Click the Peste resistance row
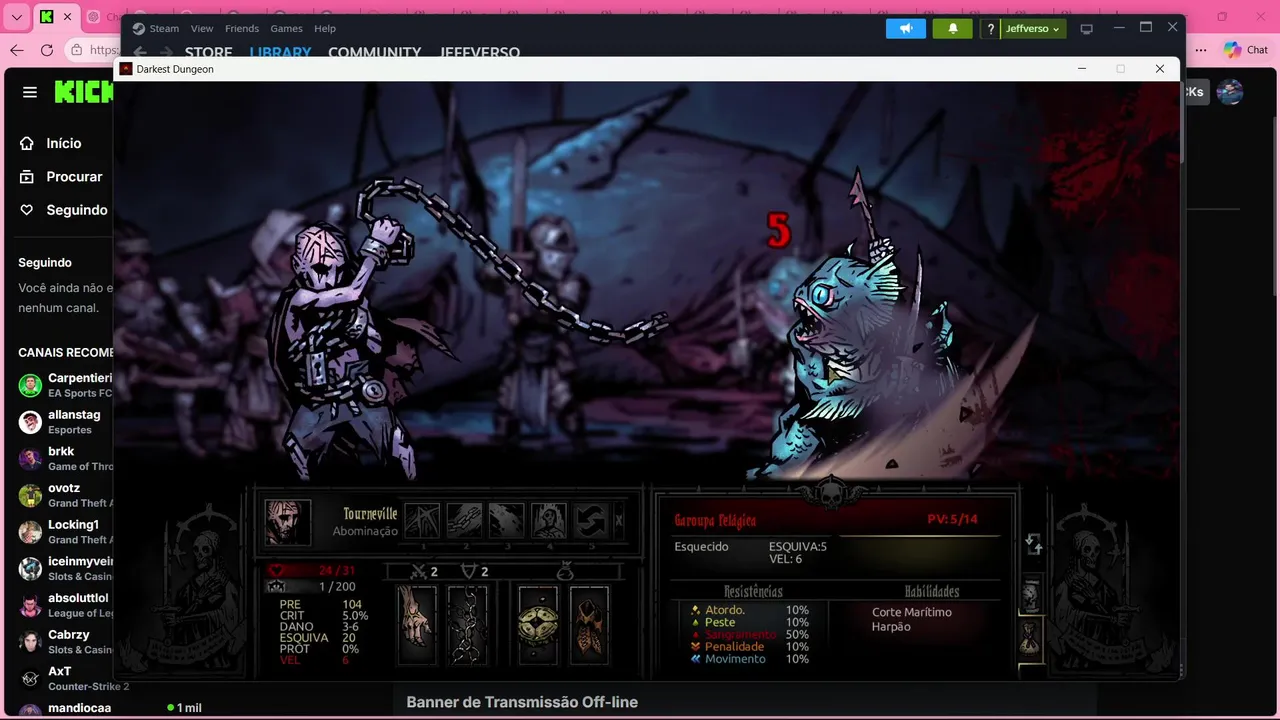The width and height of the screenshot is (1280, 720). click(750, 622)
